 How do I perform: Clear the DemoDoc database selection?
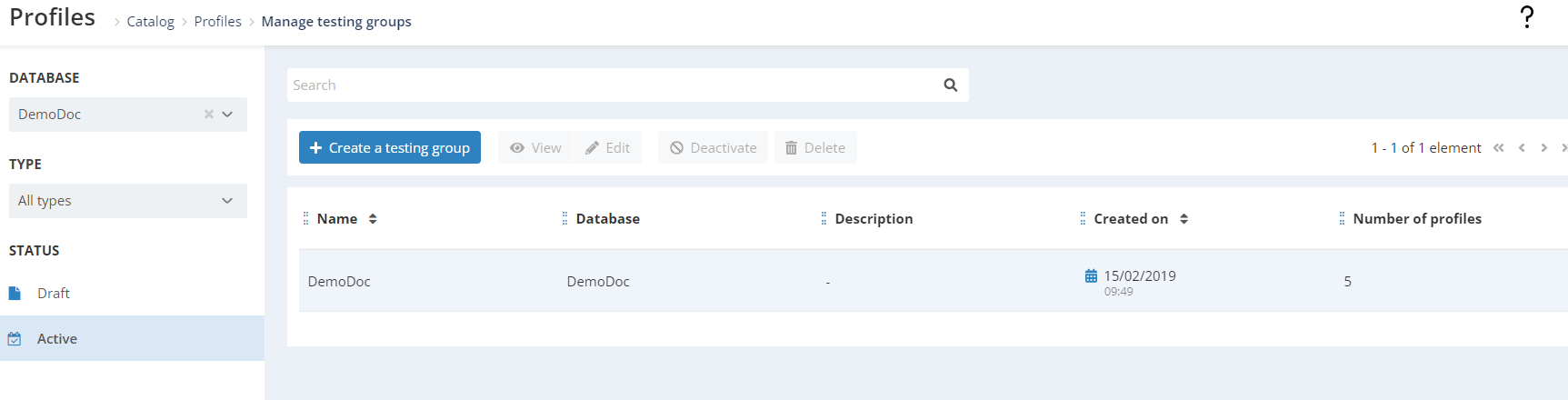click(x=209, y=114)
